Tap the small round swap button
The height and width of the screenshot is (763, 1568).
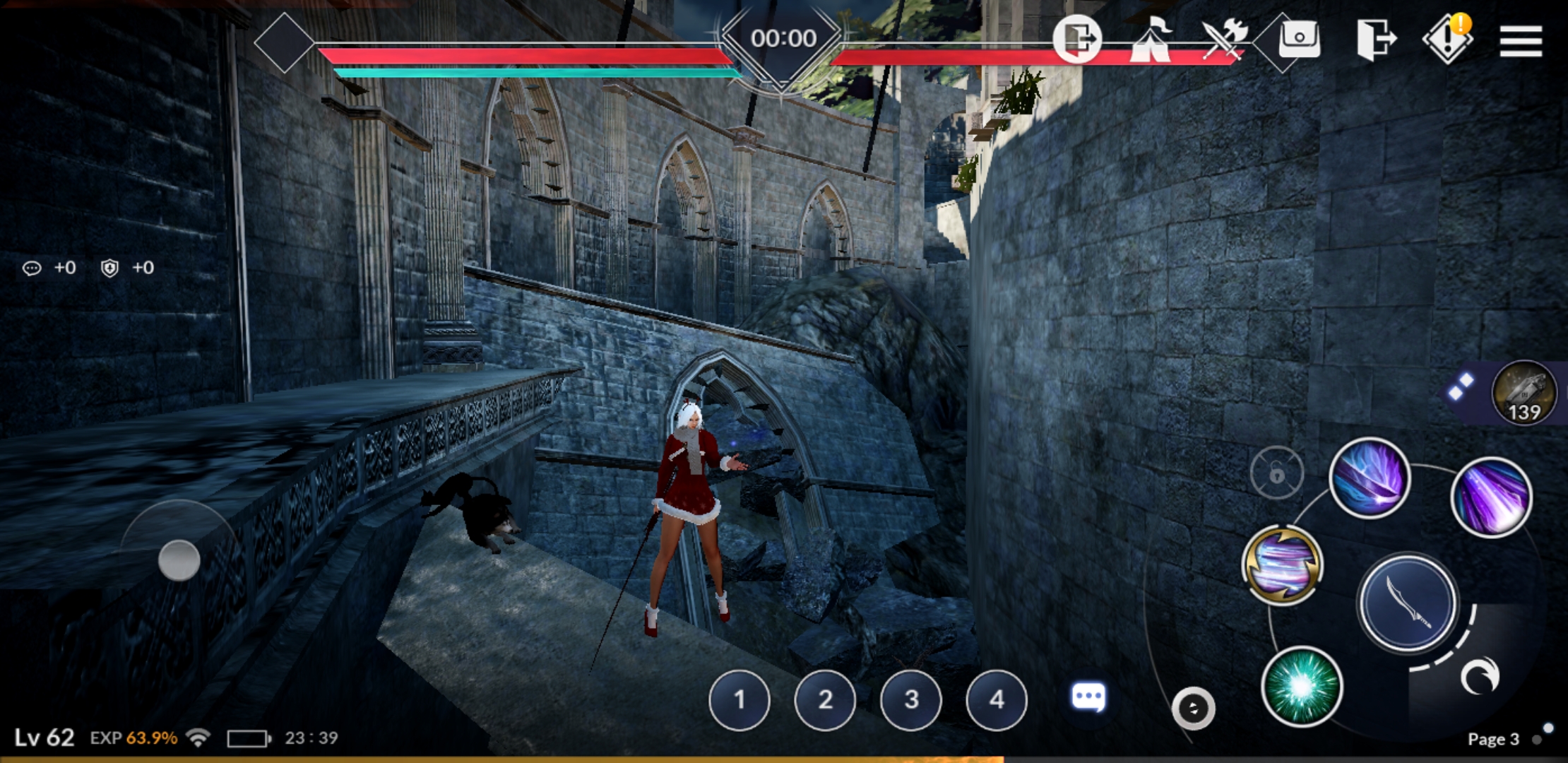[x=1194, y=708]
